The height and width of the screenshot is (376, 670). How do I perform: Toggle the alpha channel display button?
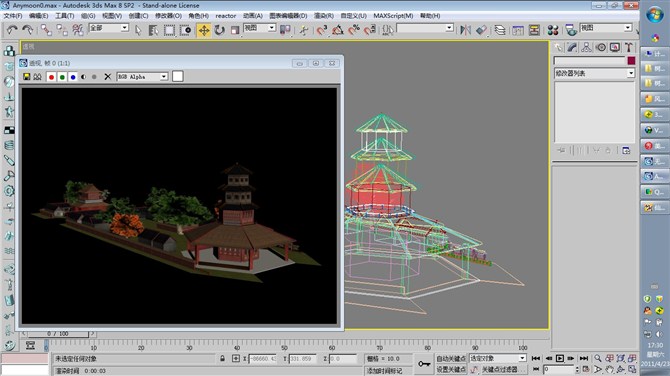83,77
